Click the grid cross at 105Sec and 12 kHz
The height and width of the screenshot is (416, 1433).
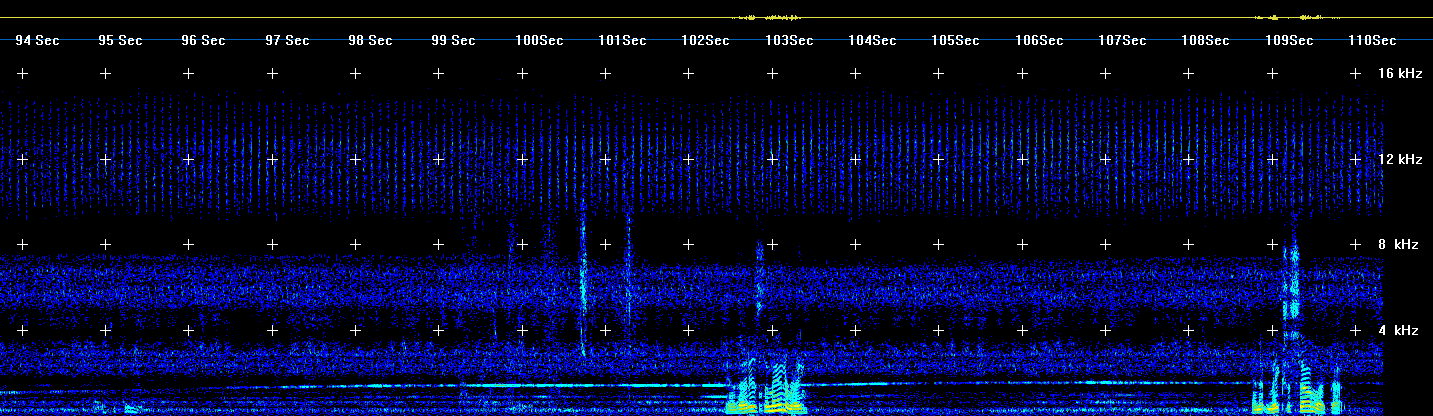(x=938, y=160)
